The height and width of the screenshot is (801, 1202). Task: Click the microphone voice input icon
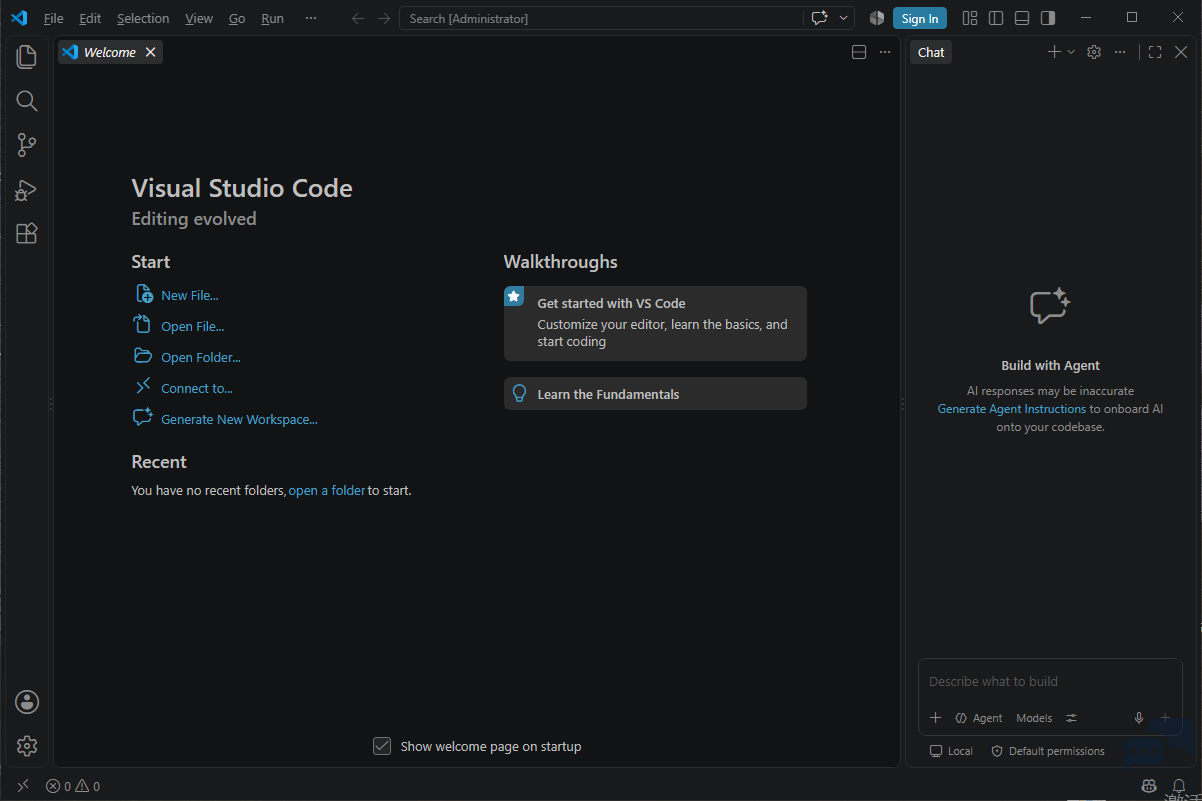(1139, 718)
